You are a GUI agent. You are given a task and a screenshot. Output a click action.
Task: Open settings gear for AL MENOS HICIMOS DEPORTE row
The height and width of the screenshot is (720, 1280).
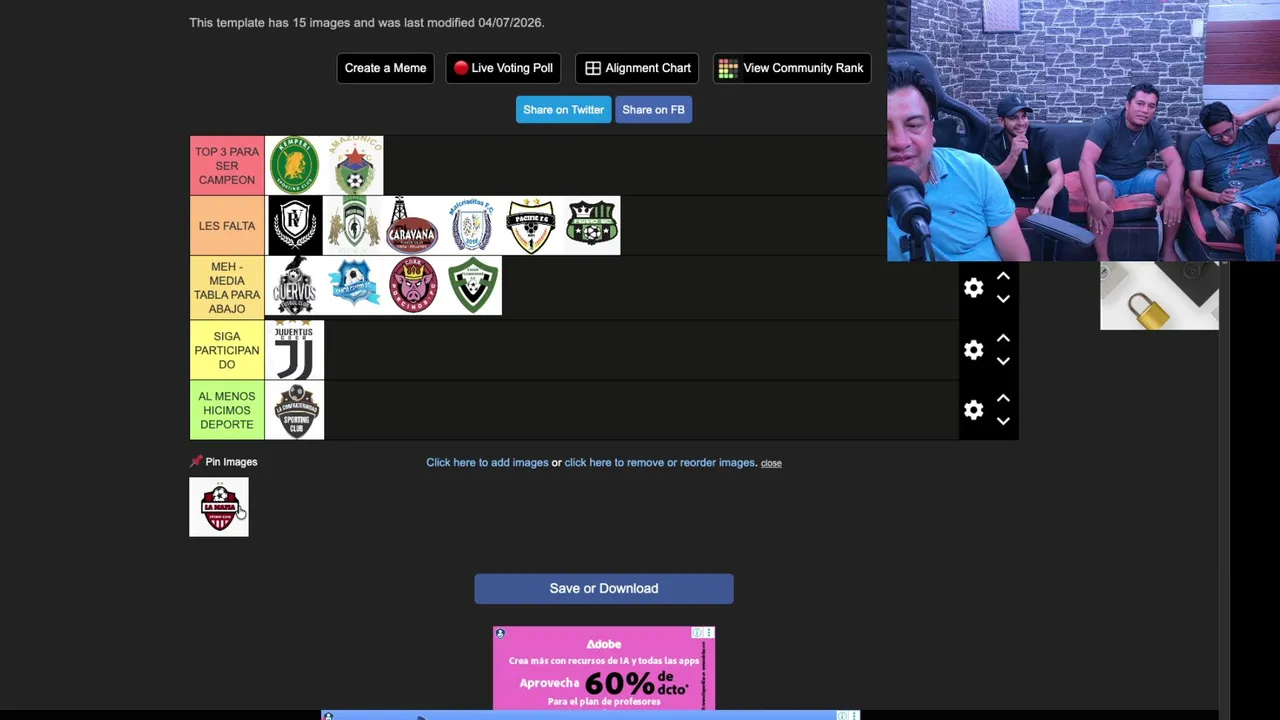coord(973,410)
